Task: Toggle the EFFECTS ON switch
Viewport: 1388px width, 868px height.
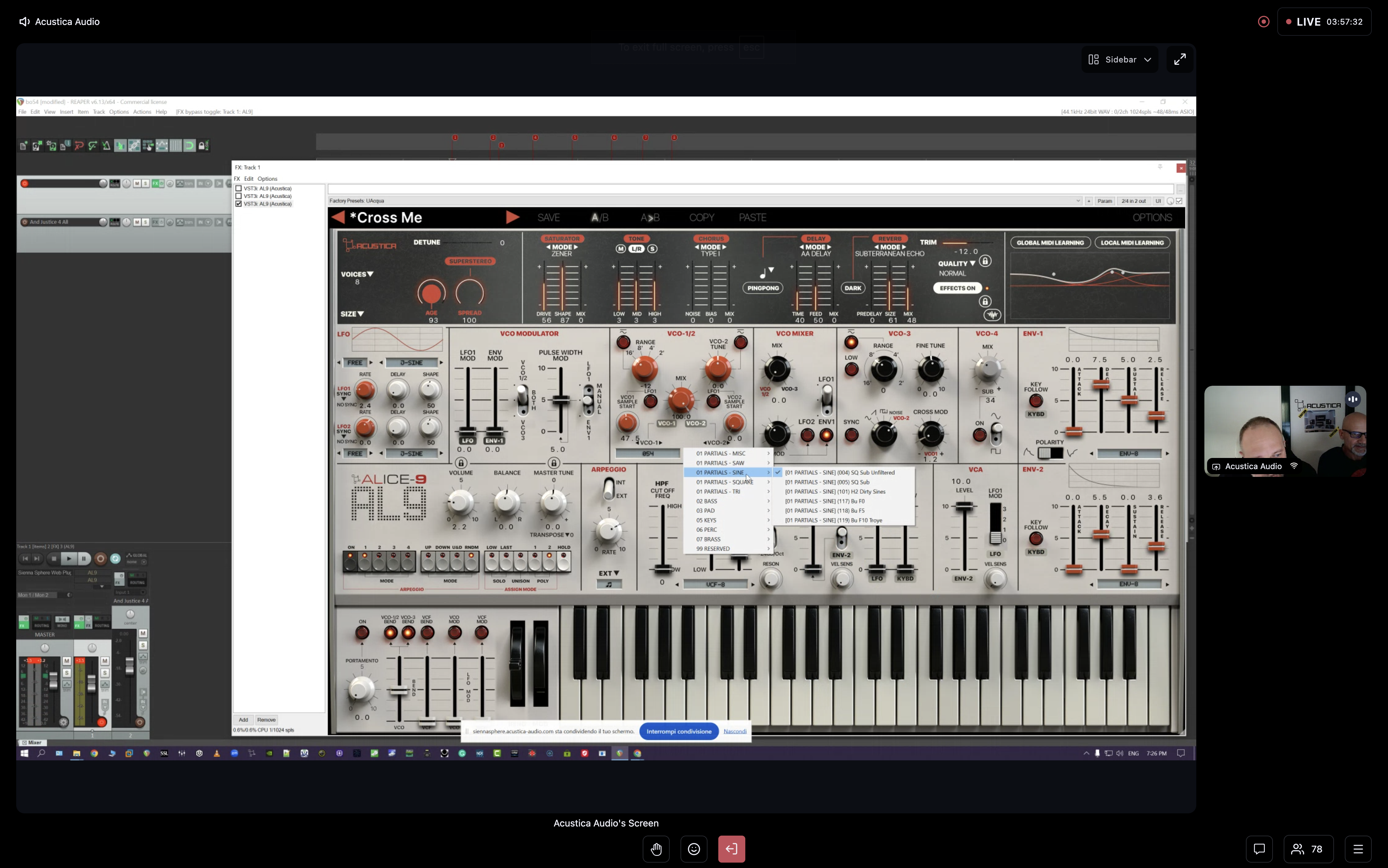Action: pos(958,288)
